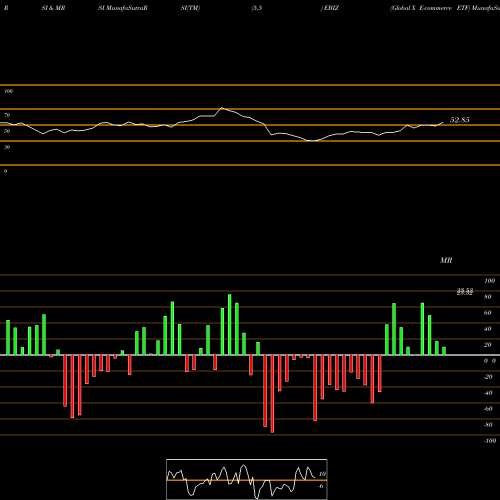Select the tallest green MR histogram bar
Viewport: 500px width, 500px height.
230,325
